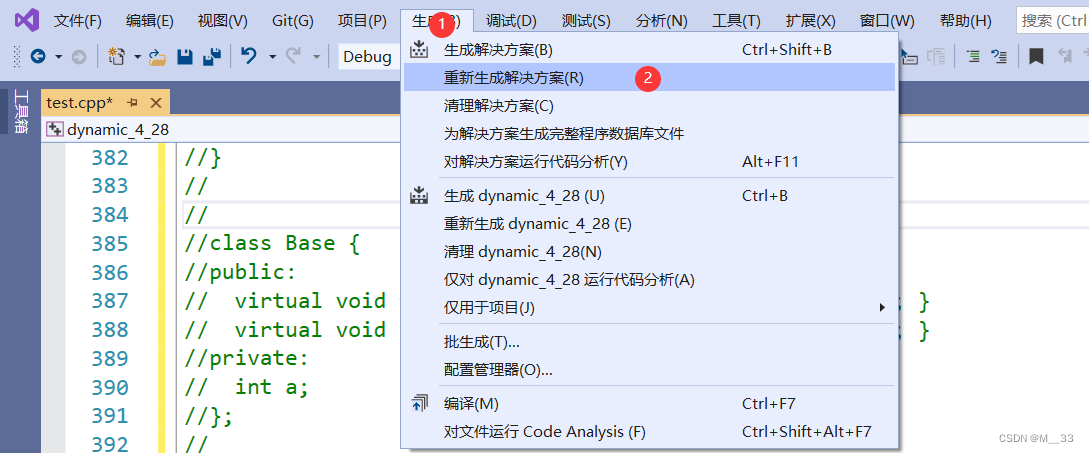The height and width of the screenshot is (453, 1089).
Task: Click the Undo arrow icon
Action: (249, 56)
